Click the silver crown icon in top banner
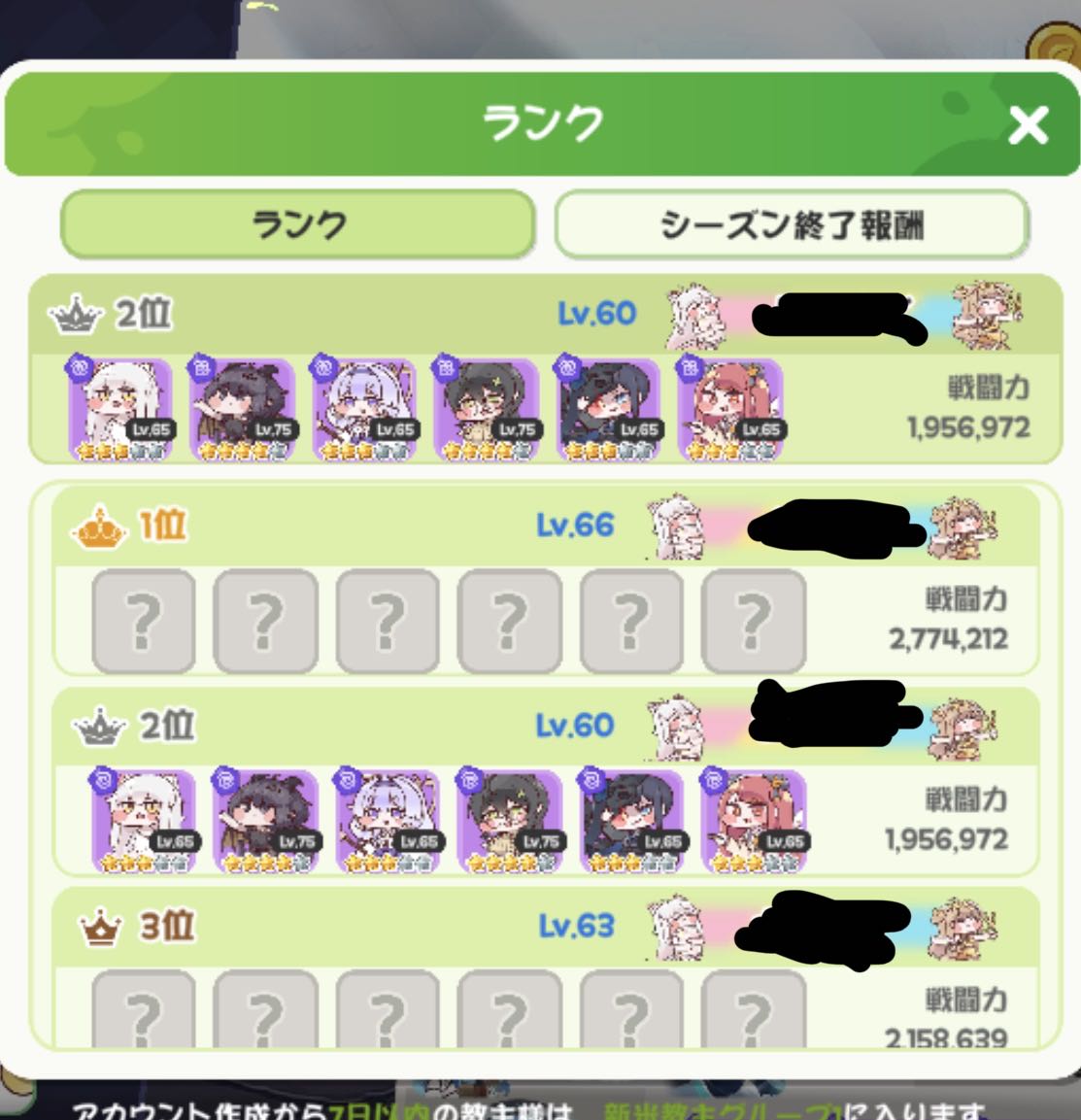 pyautogui.click(x=75, y=315)
